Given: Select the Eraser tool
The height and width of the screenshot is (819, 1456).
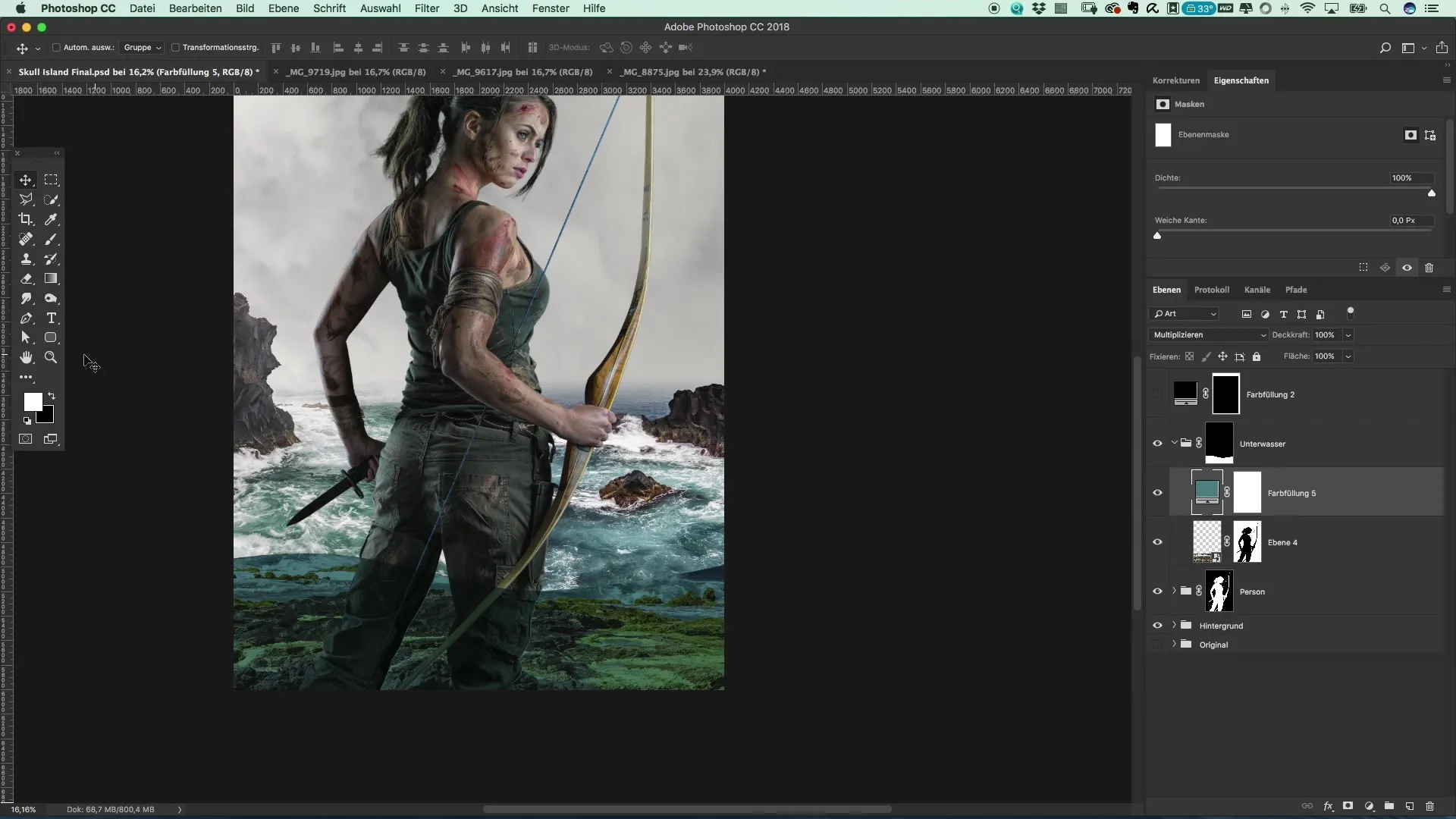Looking at the screenshot, I should (x=26, y=278).
